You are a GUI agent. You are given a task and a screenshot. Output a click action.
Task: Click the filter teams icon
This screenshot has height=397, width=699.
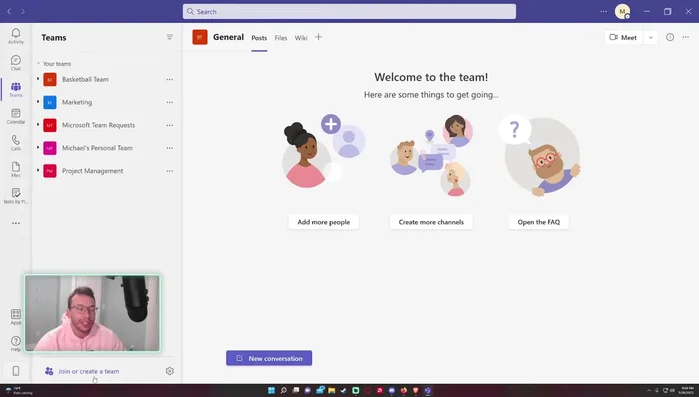tap(169, 37)
